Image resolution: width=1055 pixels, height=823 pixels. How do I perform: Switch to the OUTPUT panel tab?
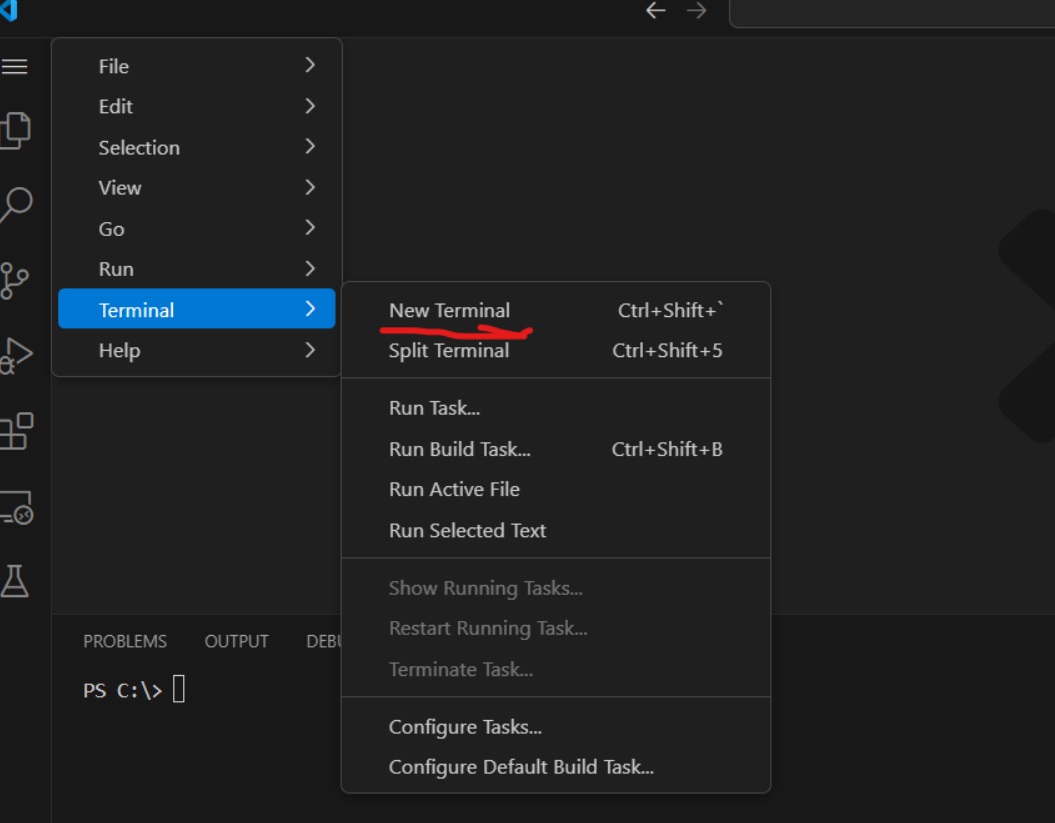coord(236,641)
